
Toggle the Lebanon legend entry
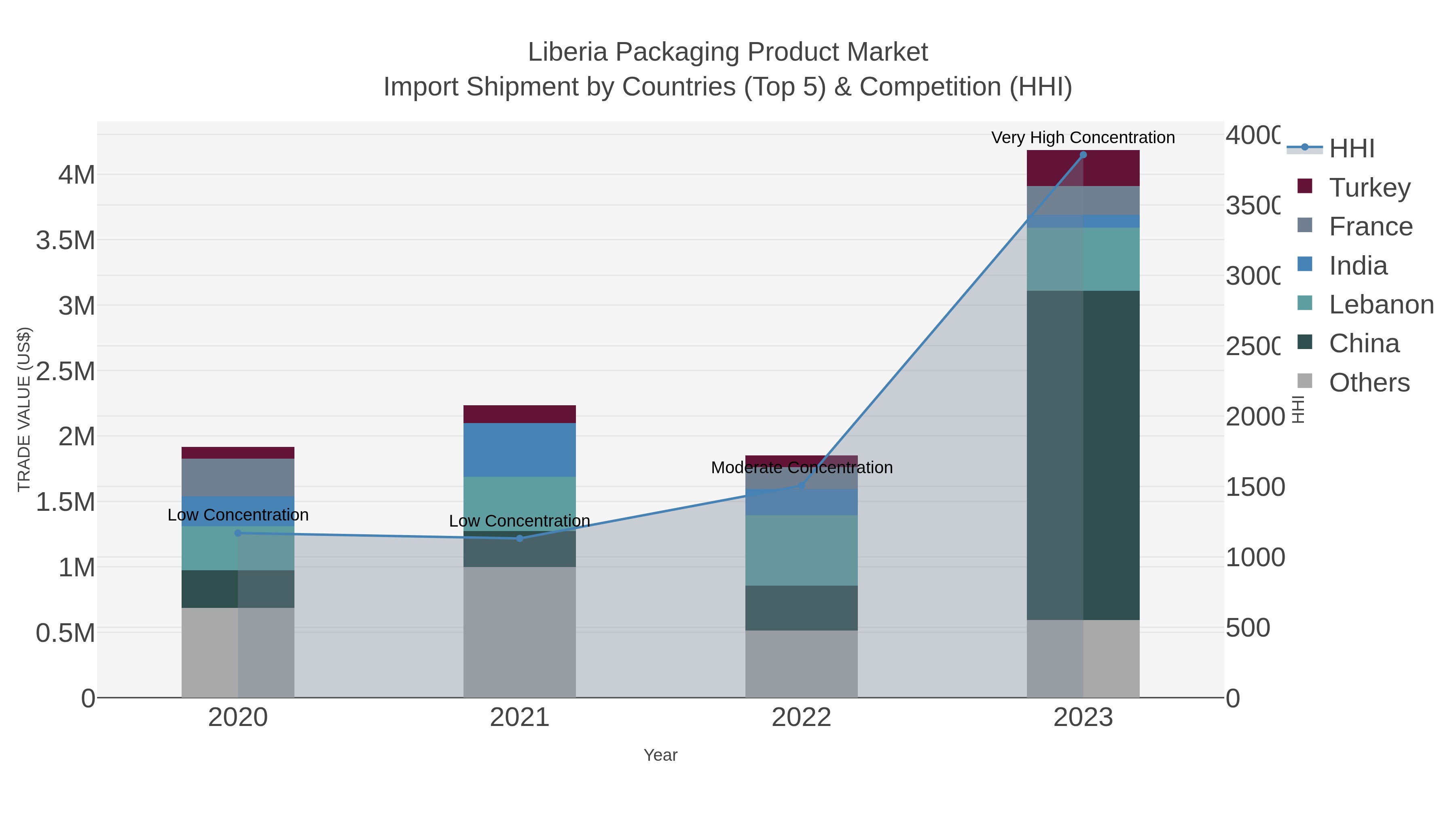(x=1365, y=304)
